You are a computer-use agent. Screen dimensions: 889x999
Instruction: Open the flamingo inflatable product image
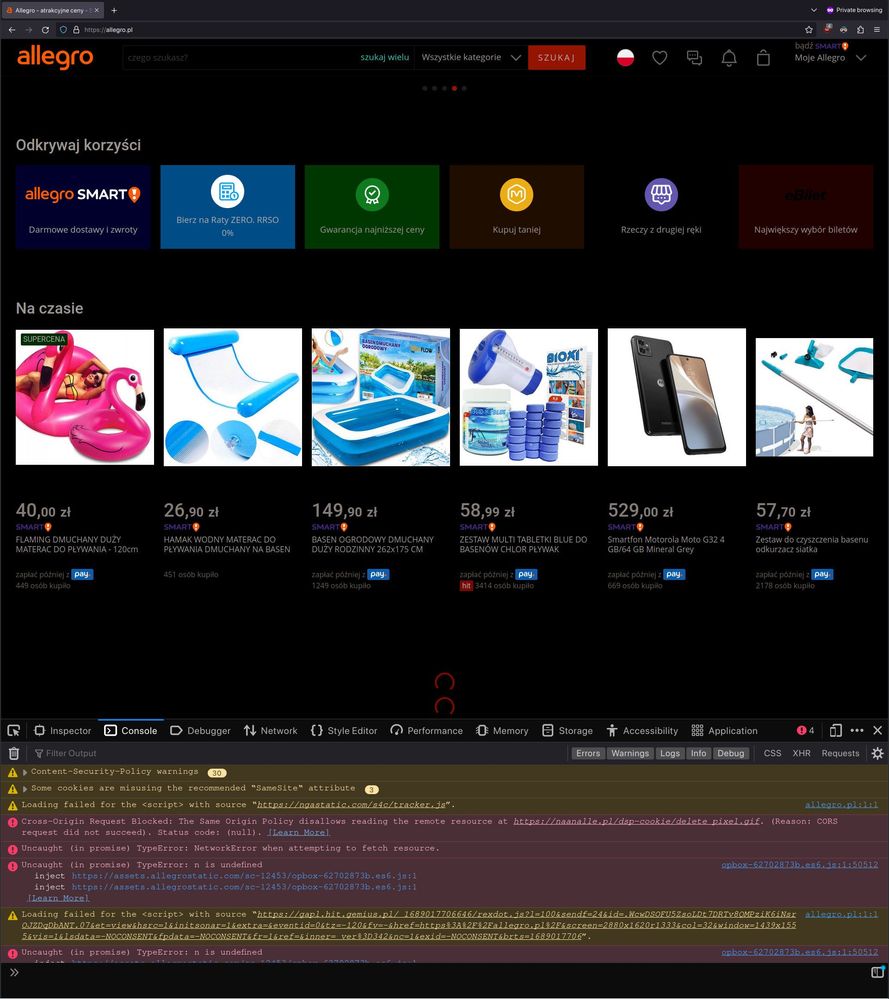[85, 397]
